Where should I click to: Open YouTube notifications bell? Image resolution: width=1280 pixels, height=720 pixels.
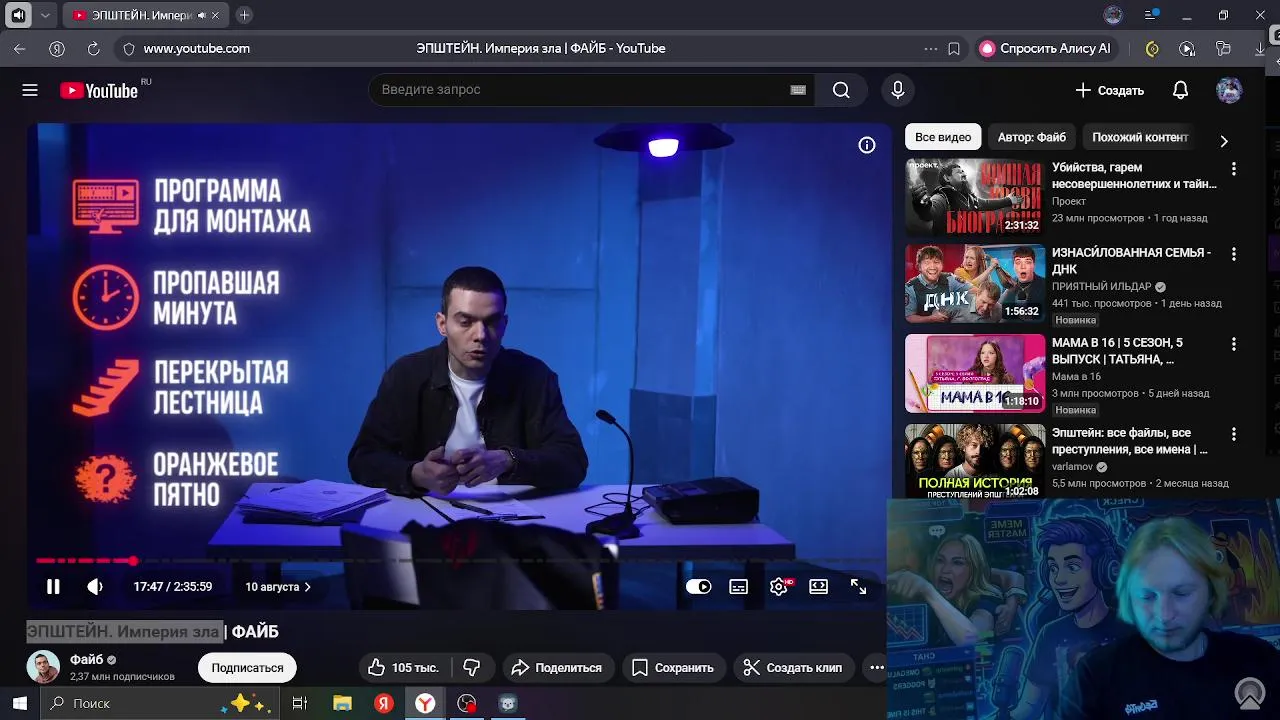coord(1180,90)
